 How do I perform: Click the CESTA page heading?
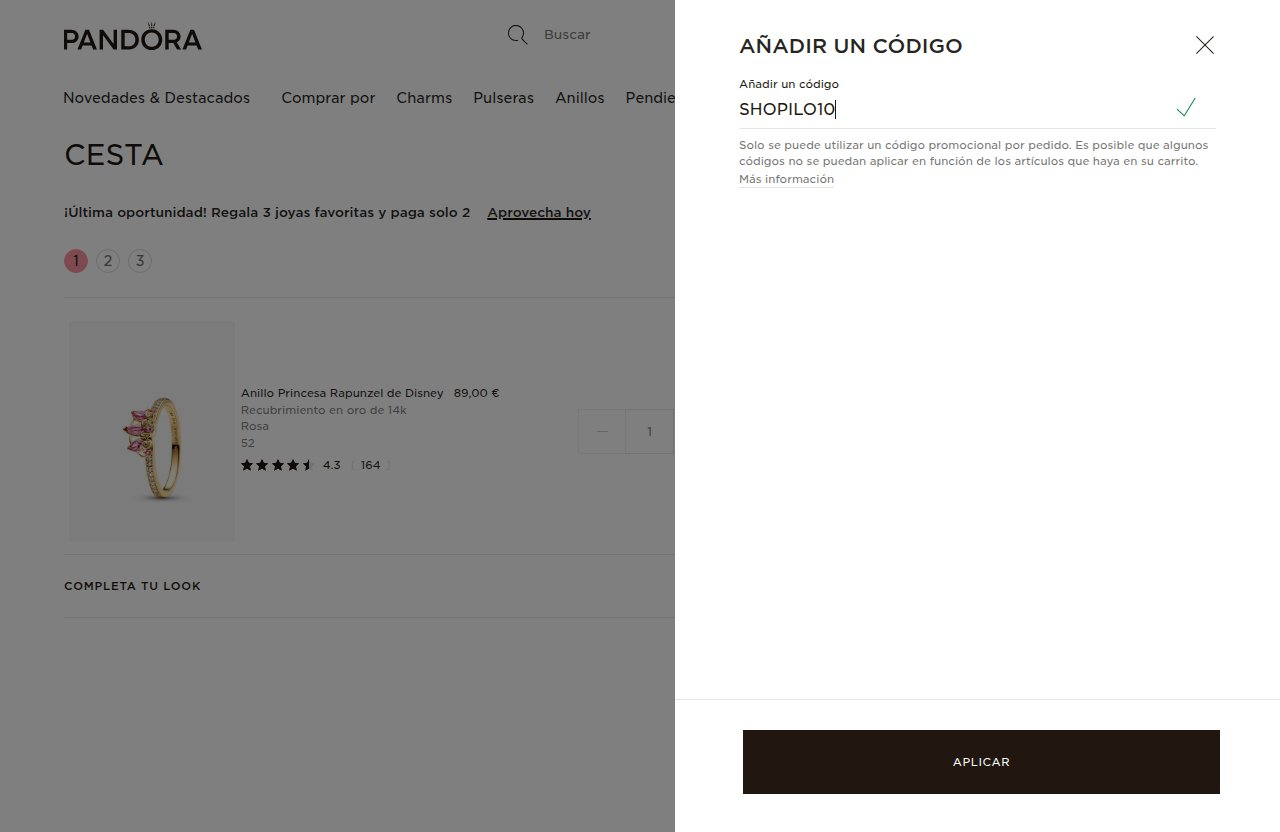(x=113, y=155)
